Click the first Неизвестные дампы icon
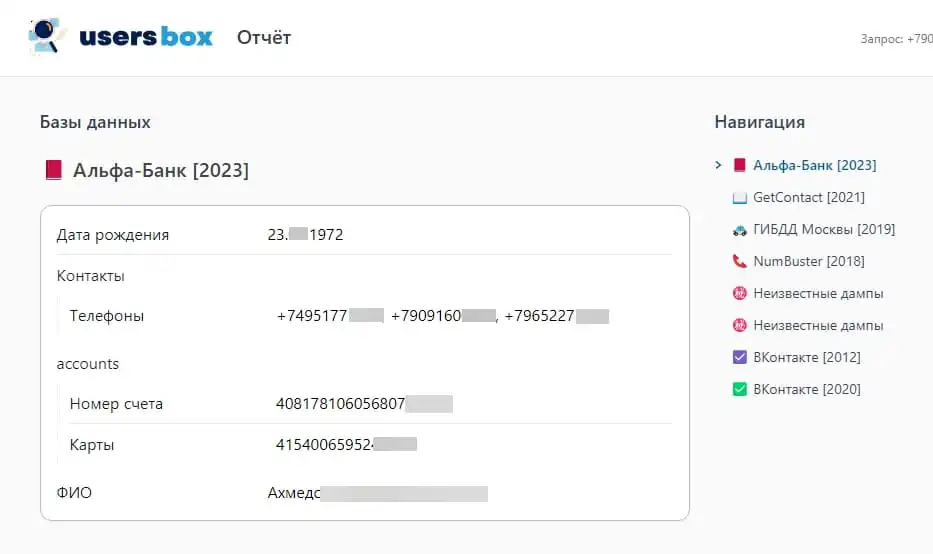 pos(740,293)
